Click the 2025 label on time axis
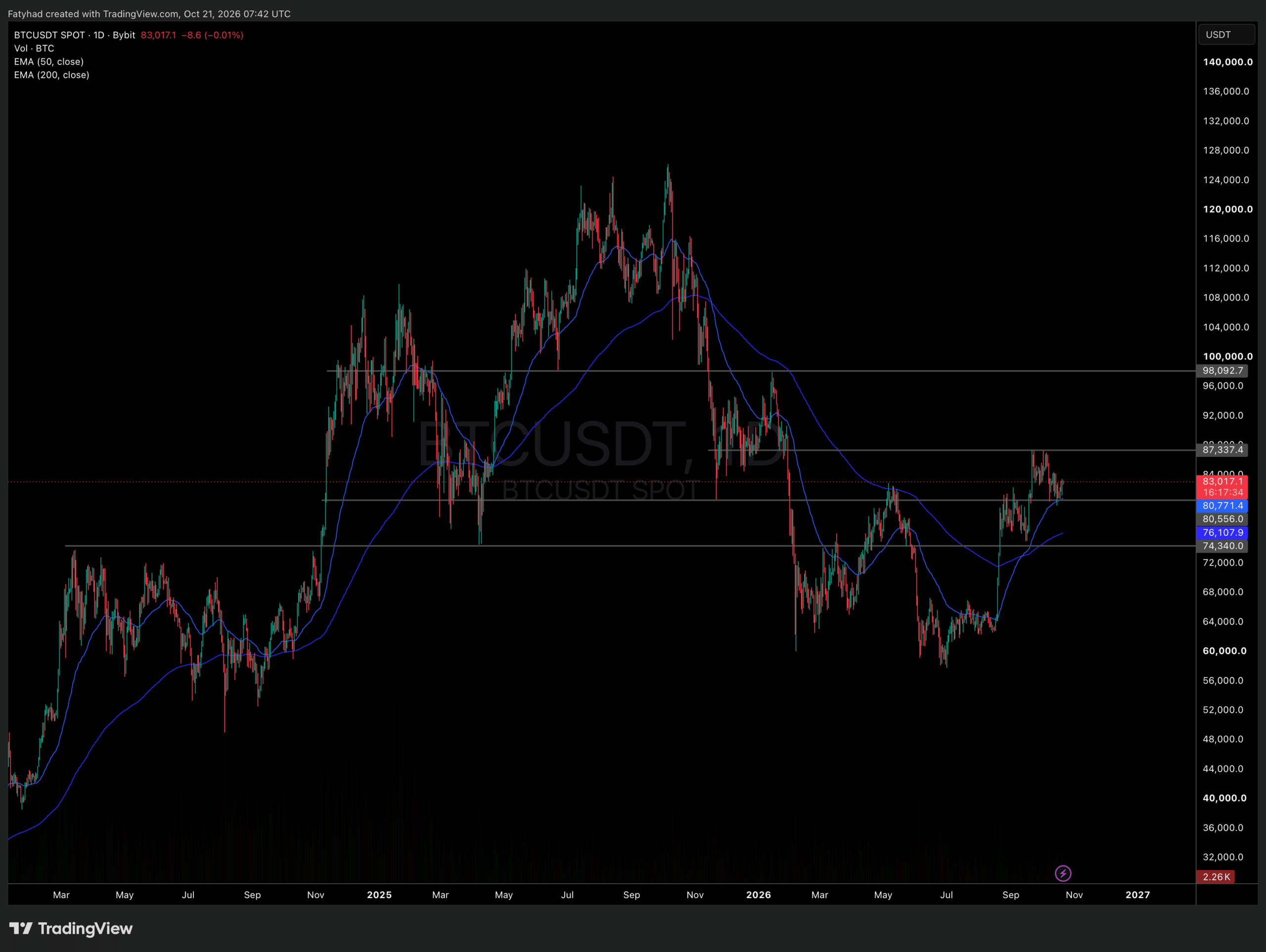 pos(379,895)
